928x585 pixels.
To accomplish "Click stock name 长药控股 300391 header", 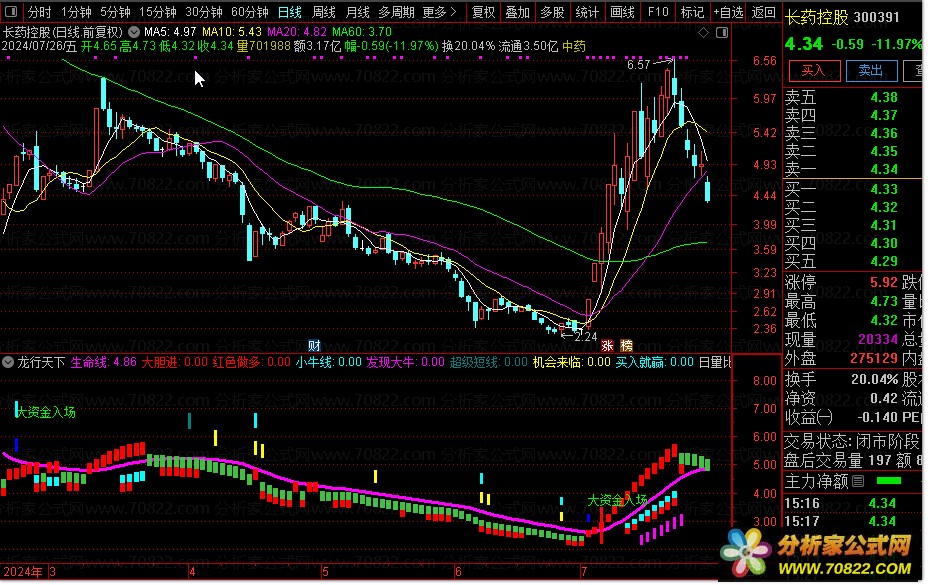I will pyautogui.click(x=842, y=18).
